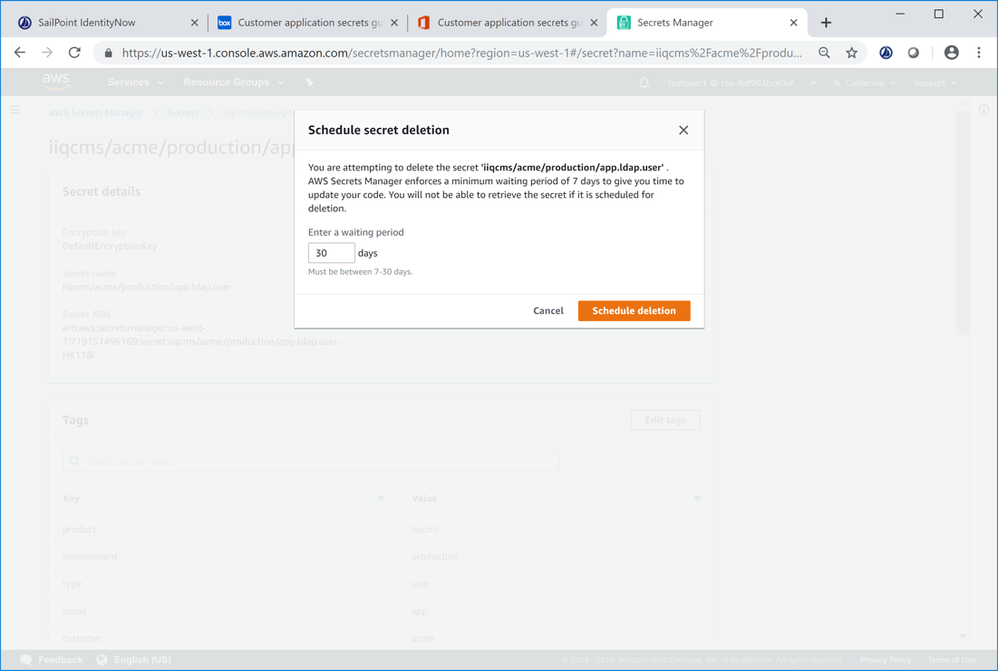Open the N. California region dropdown

pyautogui.click(x=865, y=83)
